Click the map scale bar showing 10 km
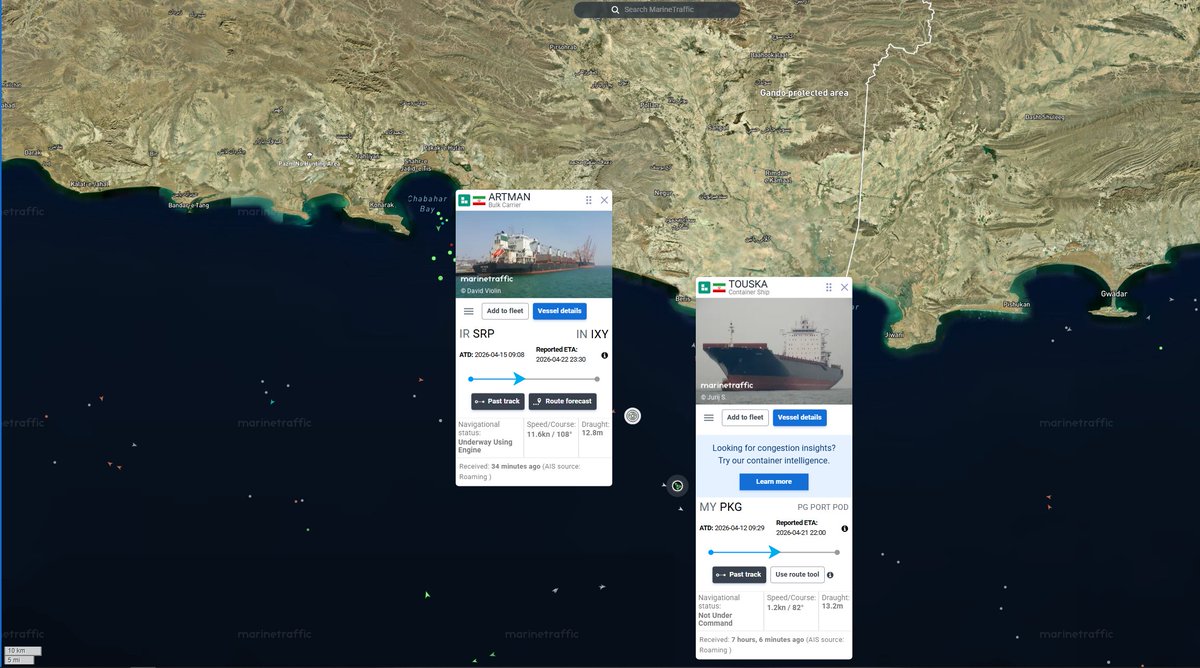The width and height of the screenshot is (1200, 668). click(21, 651)
